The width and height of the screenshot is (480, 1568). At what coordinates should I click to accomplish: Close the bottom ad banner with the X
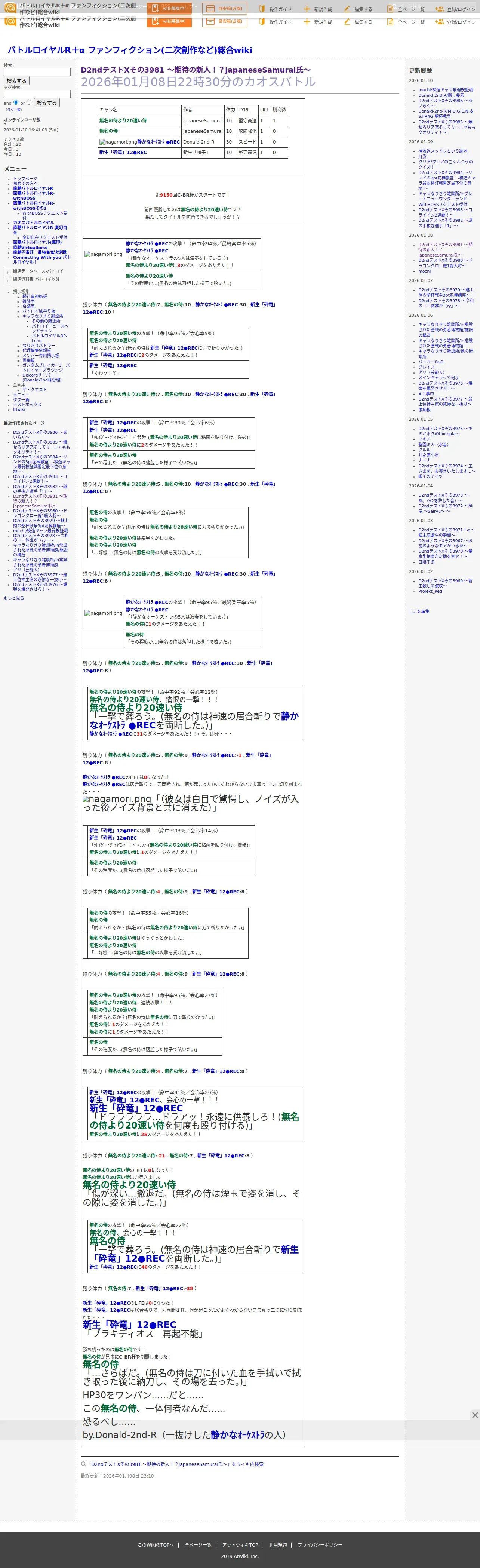coord(474,1415)
